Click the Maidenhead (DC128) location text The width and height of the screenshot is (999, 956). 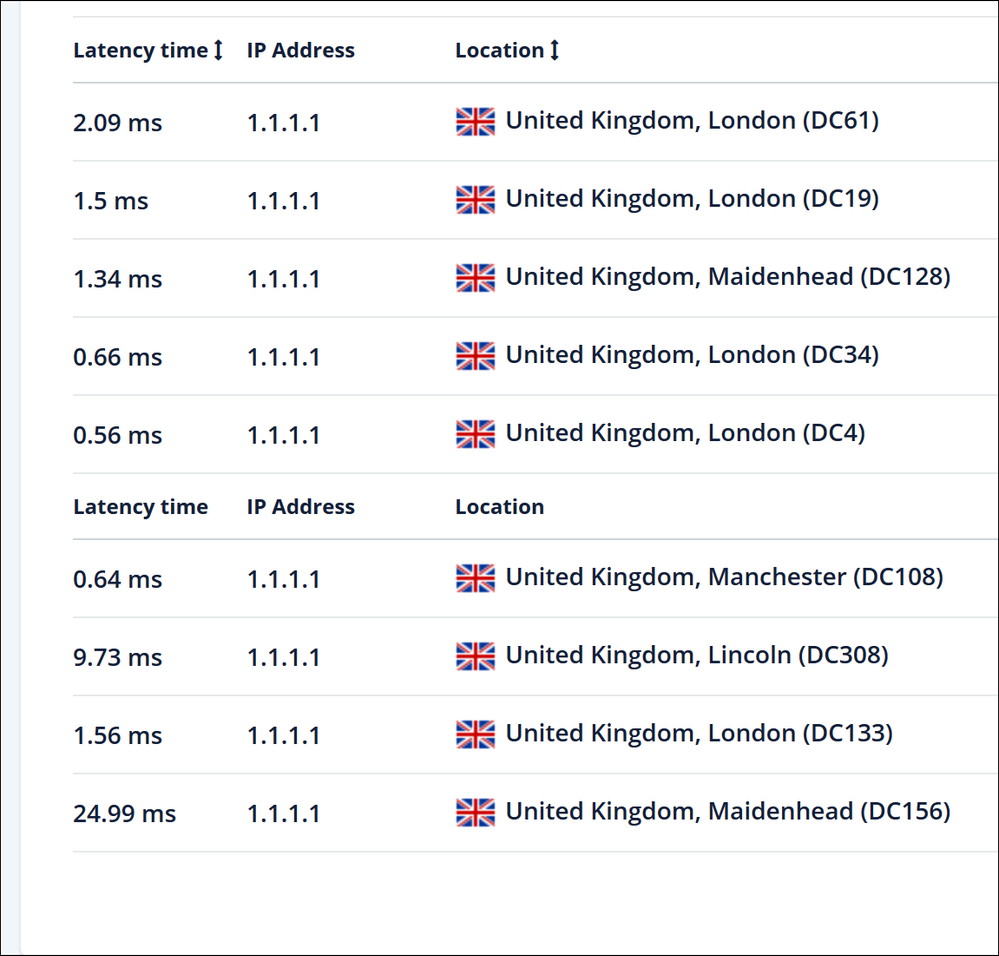(x=728, y=277)
